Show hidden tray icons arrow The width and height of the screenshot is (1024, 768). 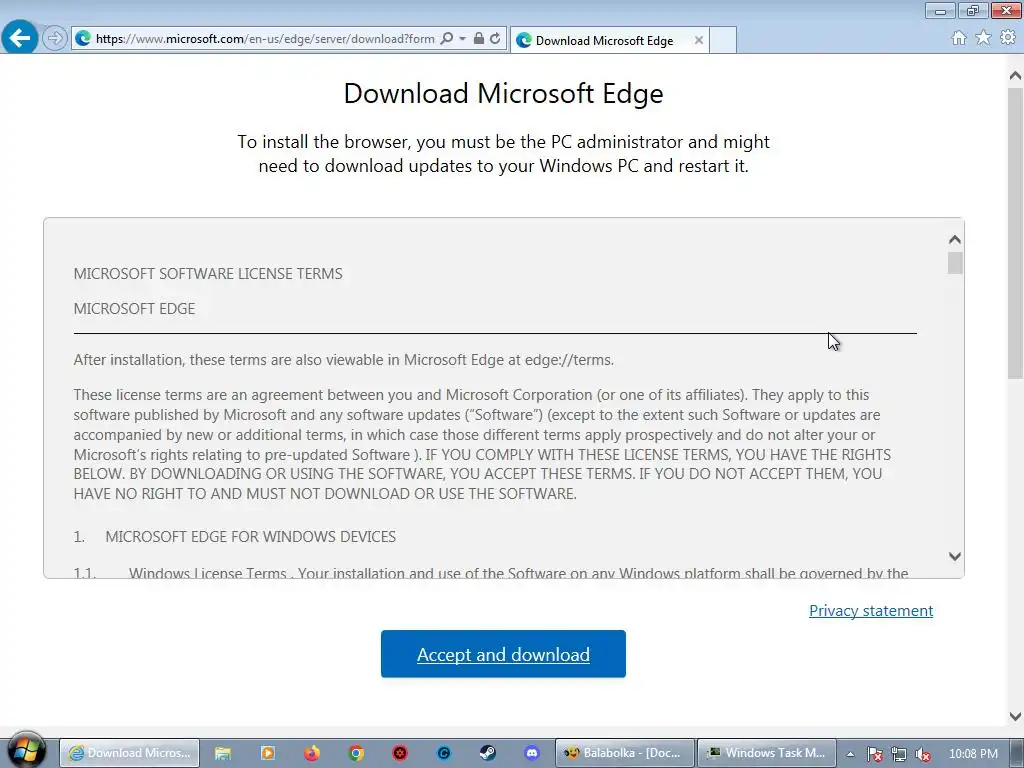click(850, 754)
